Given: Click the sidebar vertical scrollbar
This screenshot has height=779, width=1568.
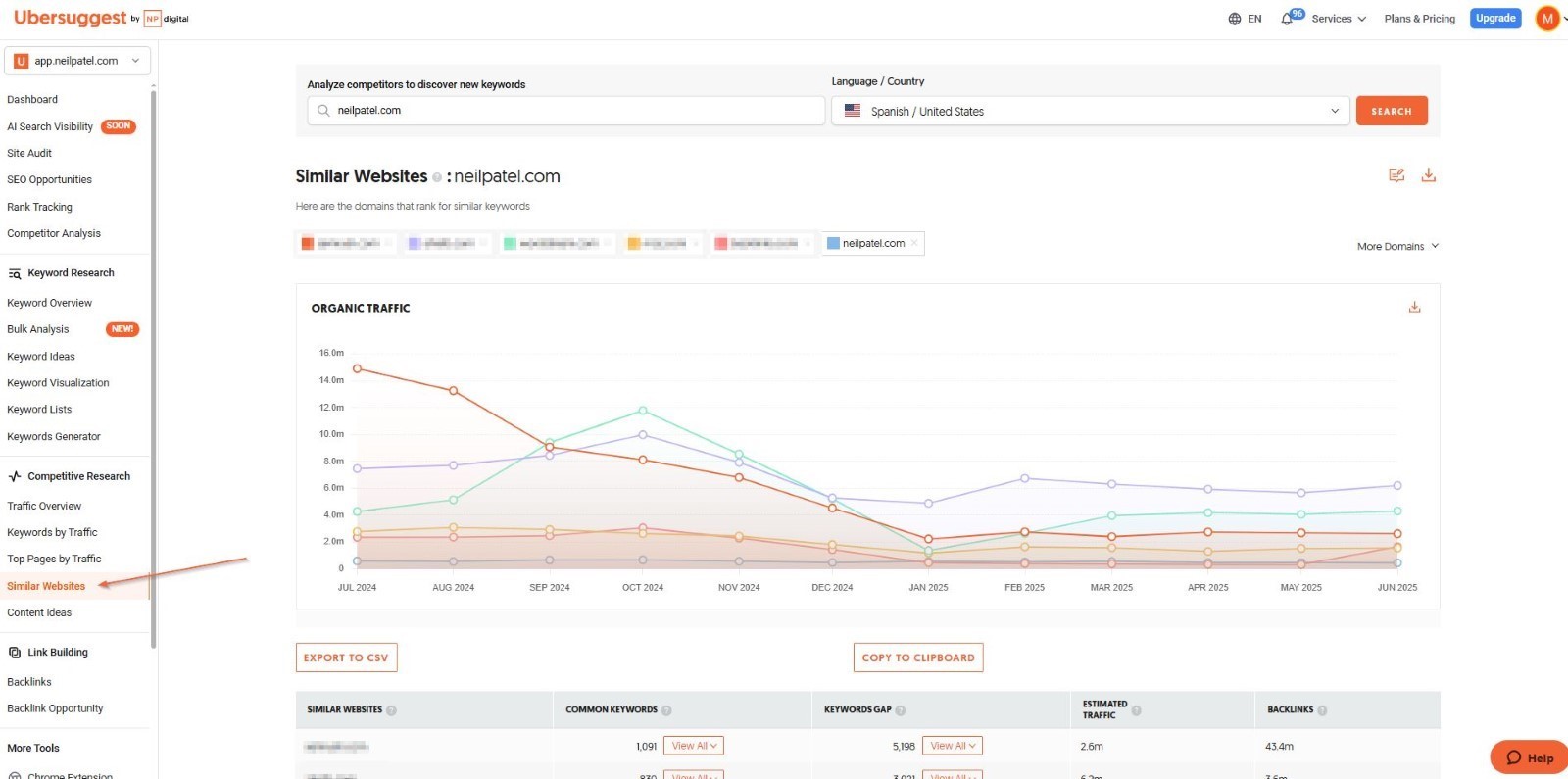Looking at the screenshot, I should coord(153,367).
